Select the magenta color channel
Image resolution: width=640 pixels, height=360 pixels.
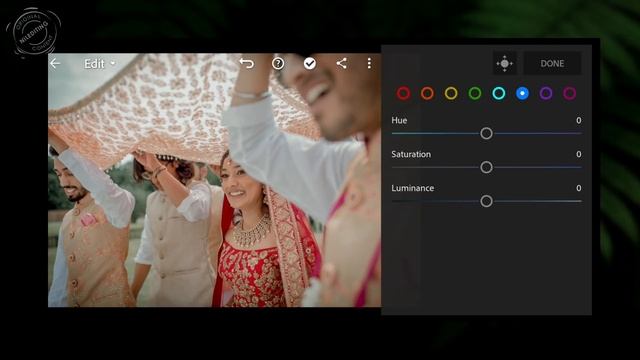click(569, 93)
